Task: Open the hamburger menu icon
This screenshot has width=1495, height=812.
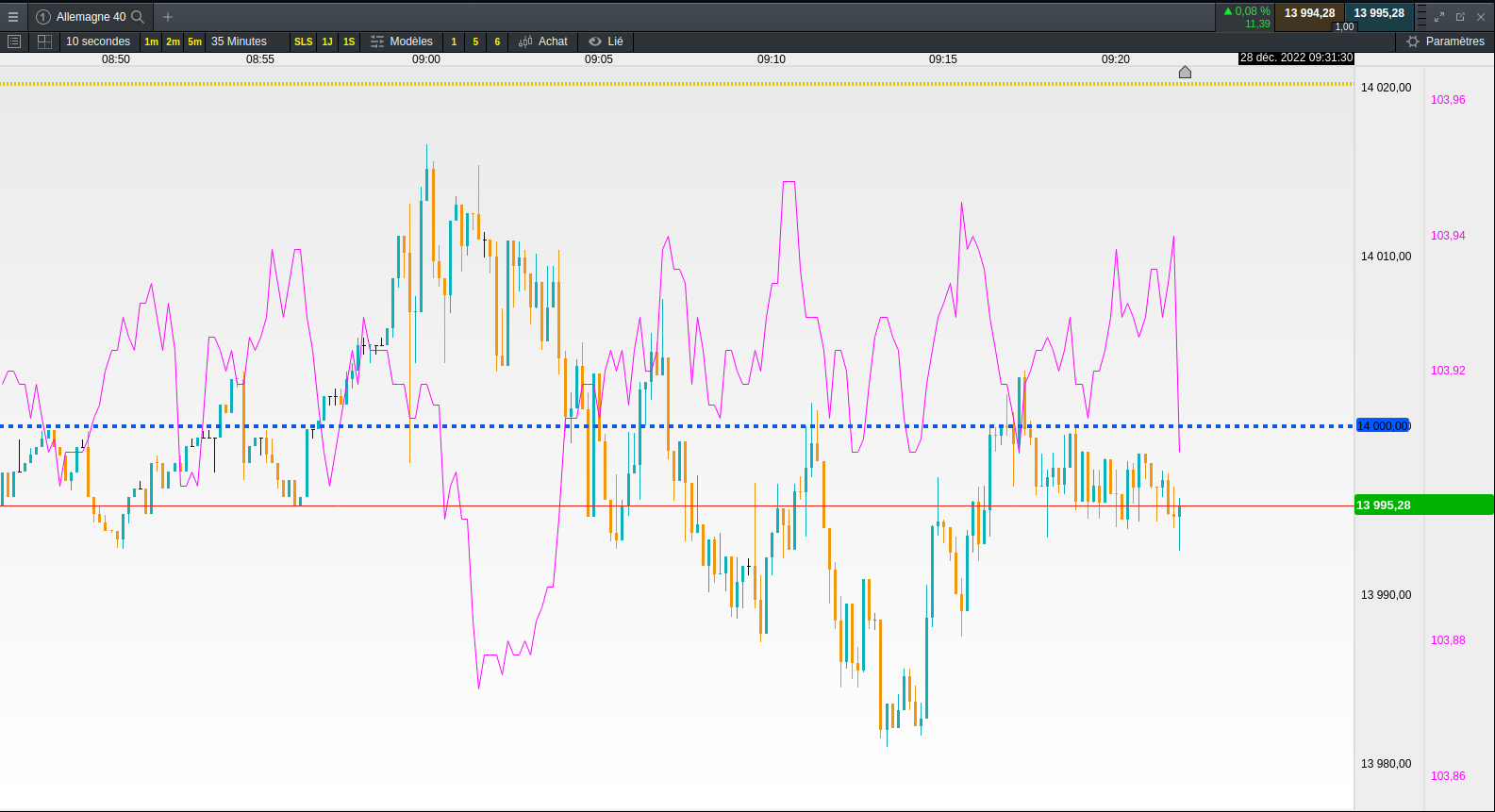Action: point(13,17)
